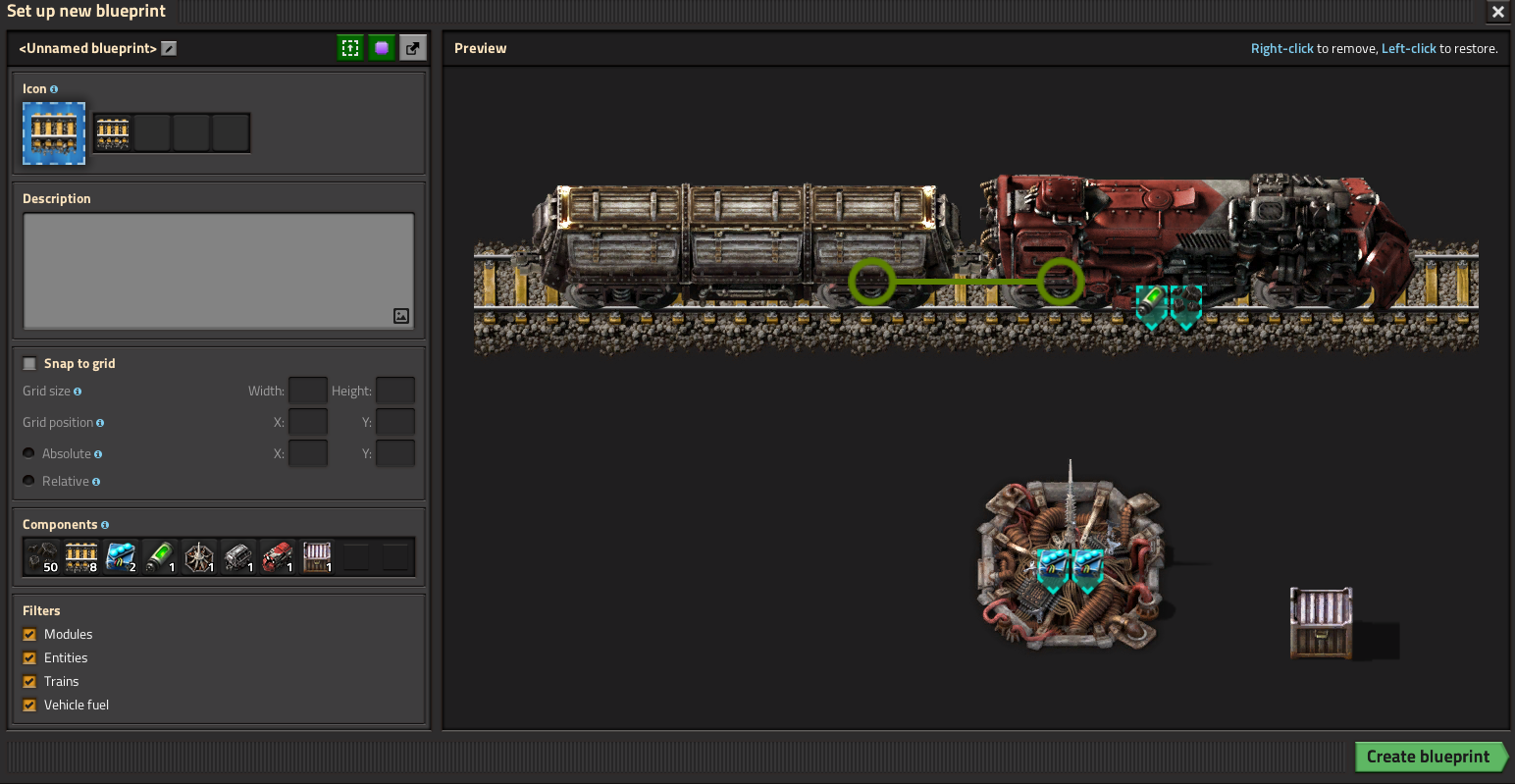Screen dimensions: 1515x784
Task: Click the Create blueprint button
Action: tap(1430, 757)
